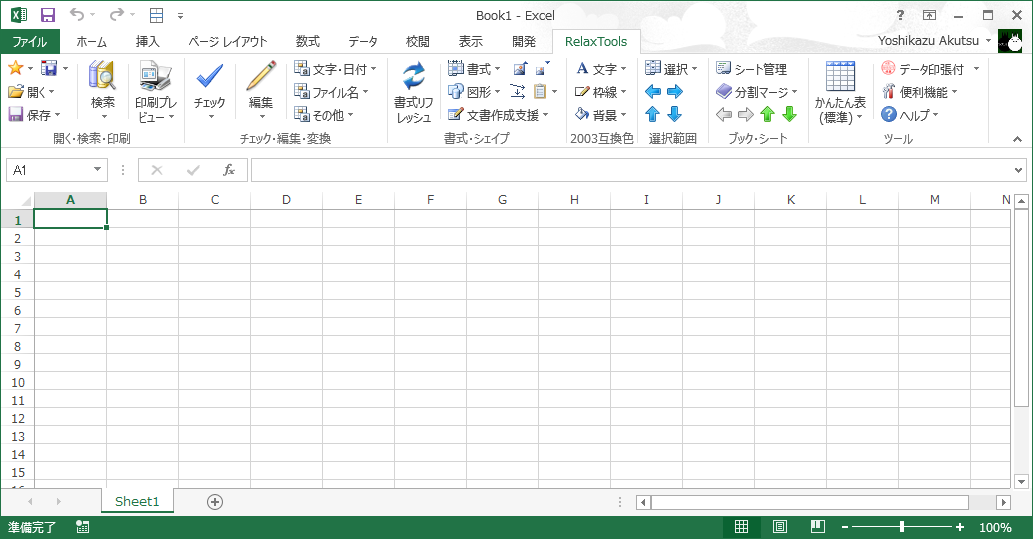Image resolution: width=1033 pixels, height=539 pixels.
Task: Click the gray right arrow in ブック・シート
Action: point(746,115)
